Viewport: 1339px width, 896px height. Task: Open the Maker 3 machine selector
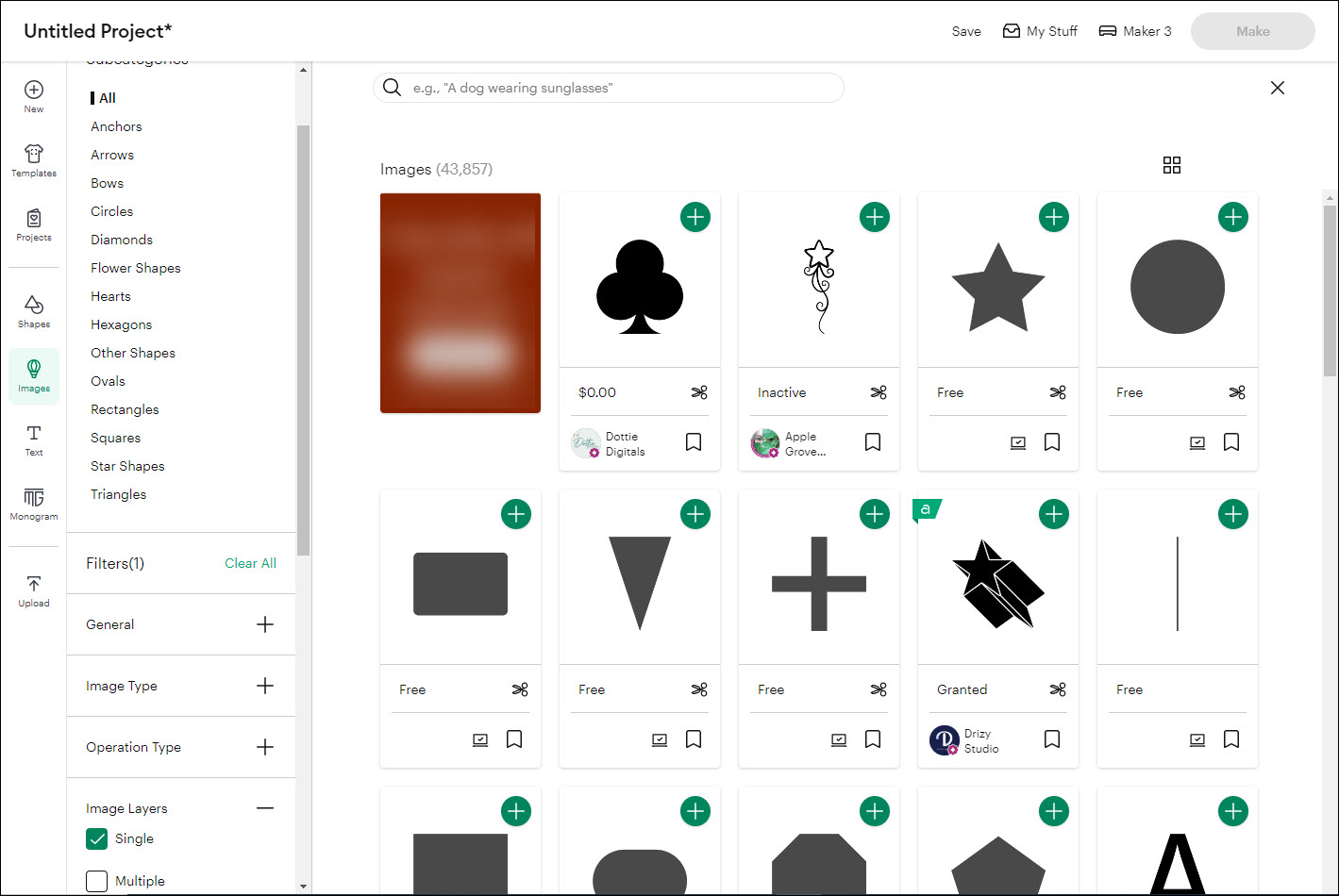[x=1135, y=30]
